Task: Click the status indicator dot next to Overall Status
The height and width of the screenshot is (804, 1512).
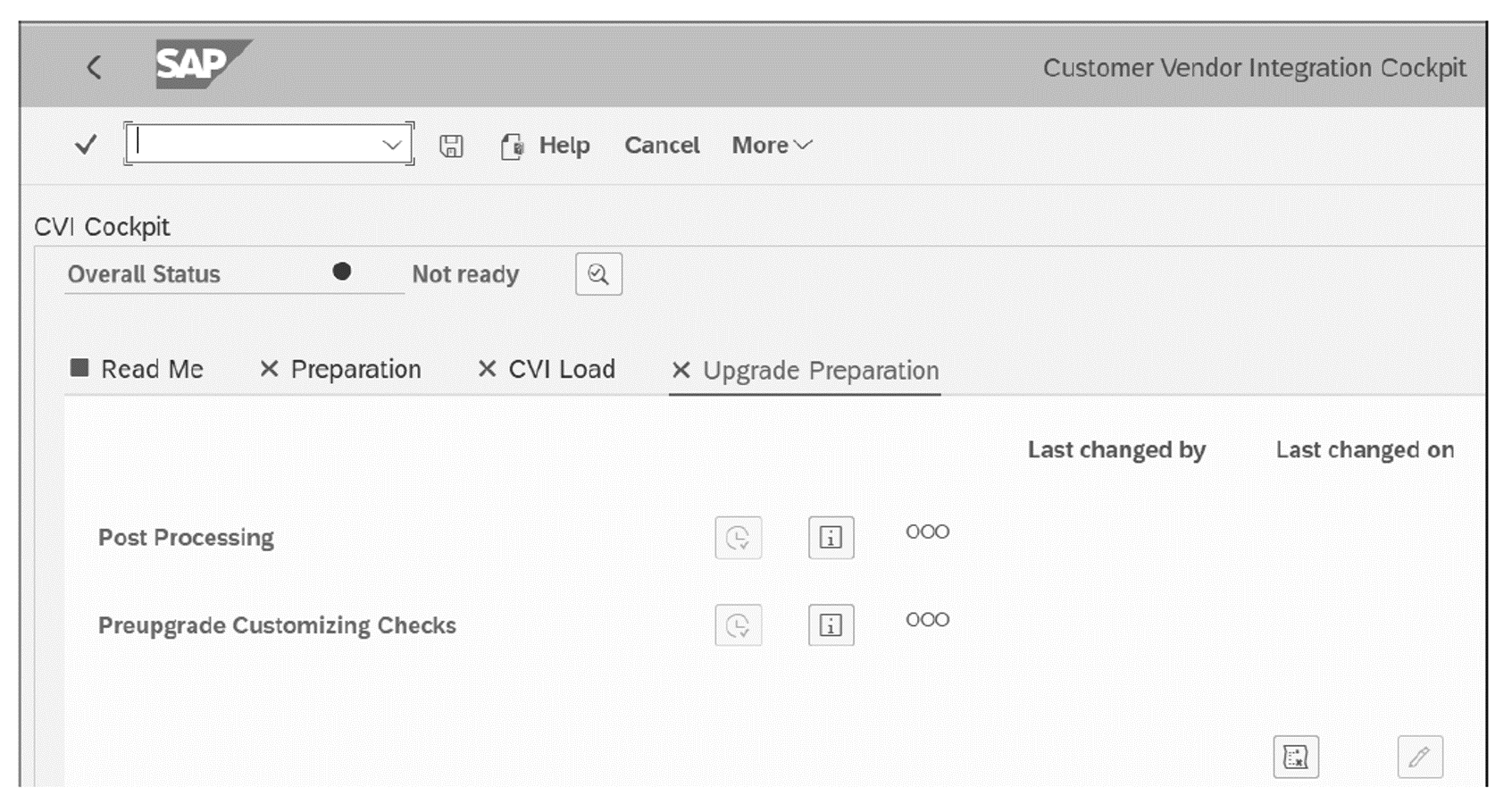Action: pos(342,271)
